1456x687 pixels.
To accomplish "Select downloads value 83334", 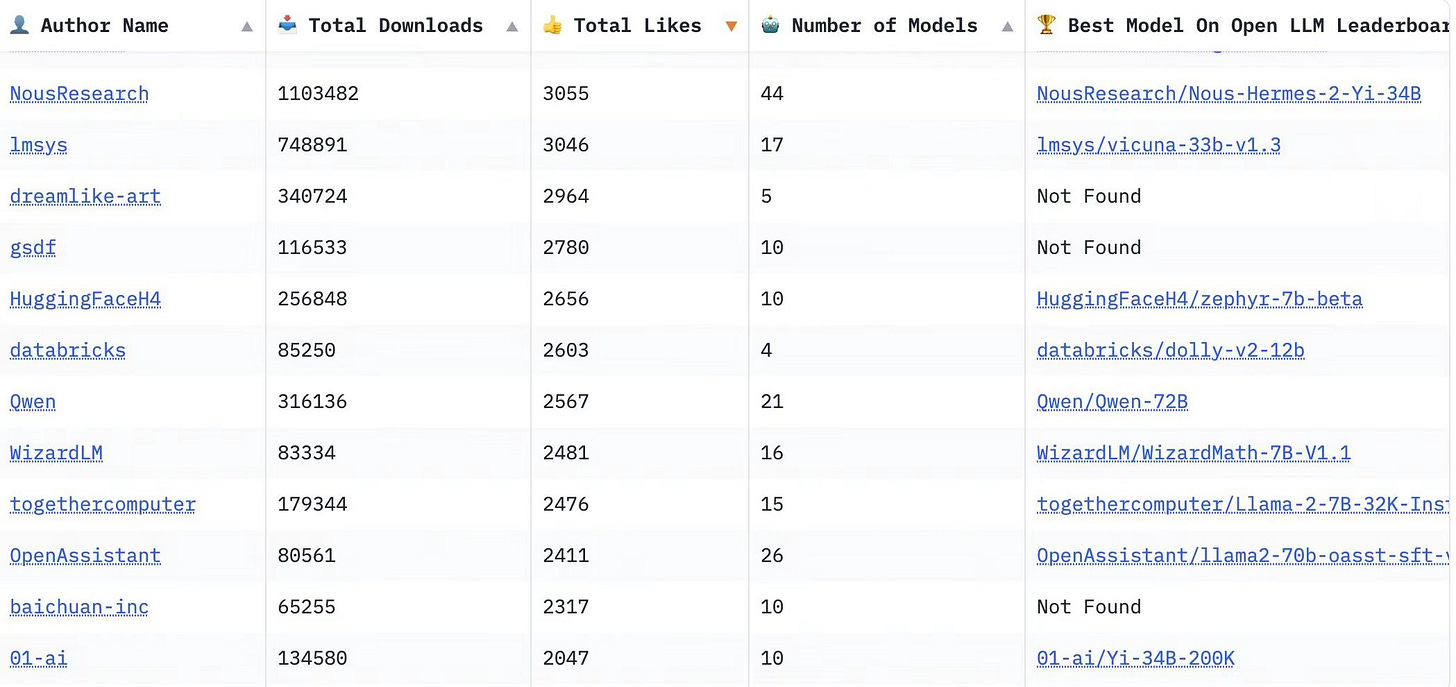I will (x=306, y=453).
